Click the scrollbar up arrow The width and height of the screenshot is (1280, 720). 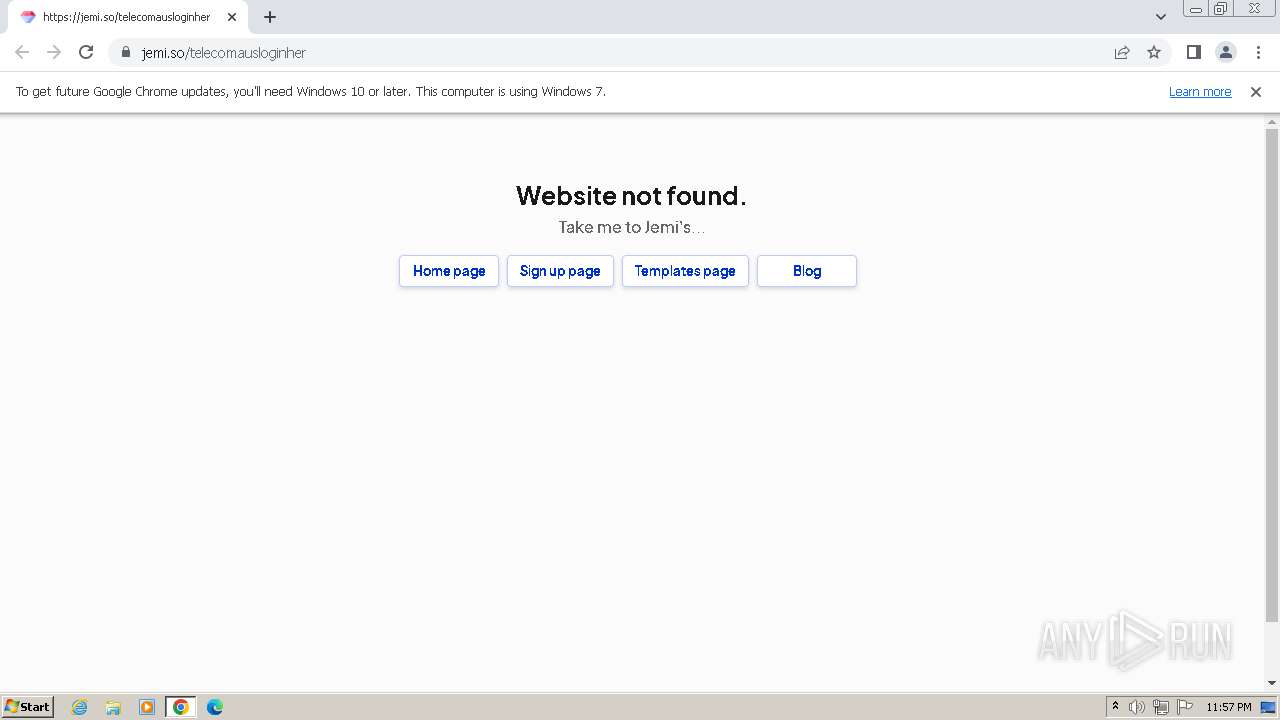tap(1272, 122)
